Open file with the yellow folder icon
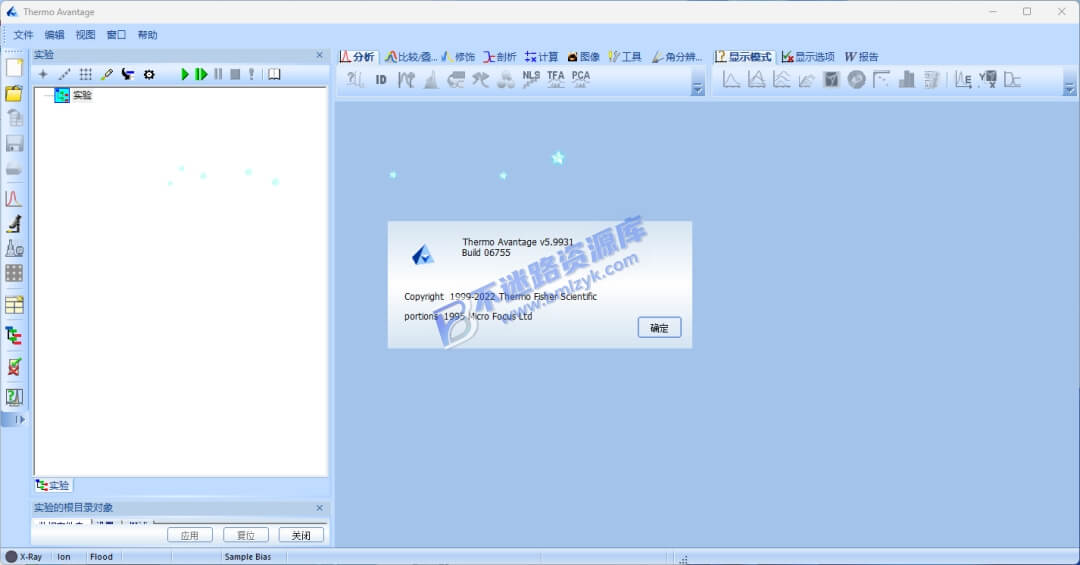The height and width of the screenshot is (565, 1080). 14,93
